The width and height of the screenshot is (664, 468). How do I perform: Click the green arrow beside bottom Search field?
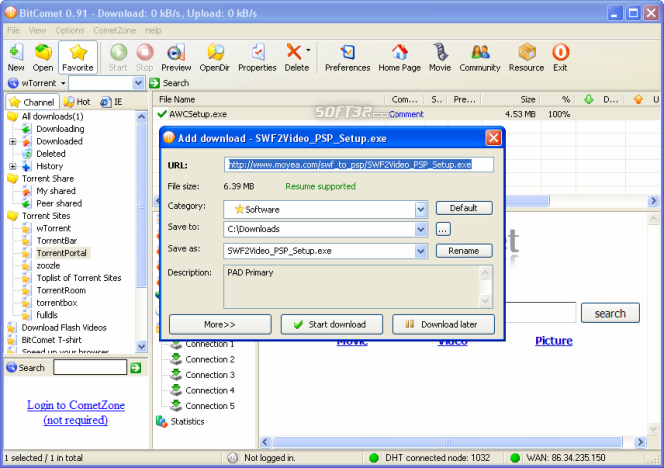pyautogui.click(x=136, y=368)
